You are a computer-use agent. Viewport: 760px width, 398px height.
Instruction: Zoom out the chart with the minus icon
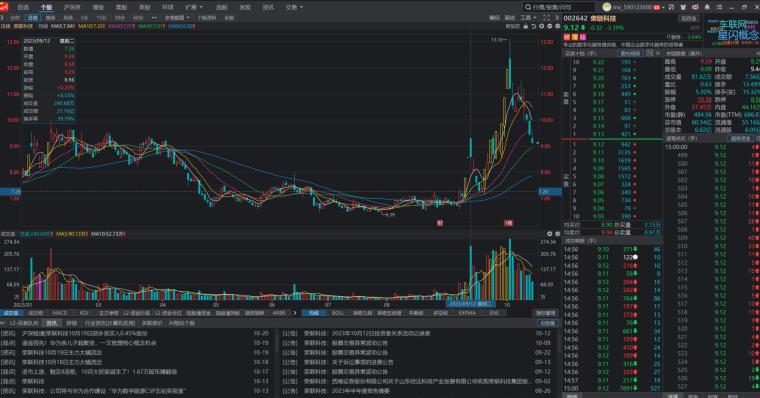click(x=550, y=26)
